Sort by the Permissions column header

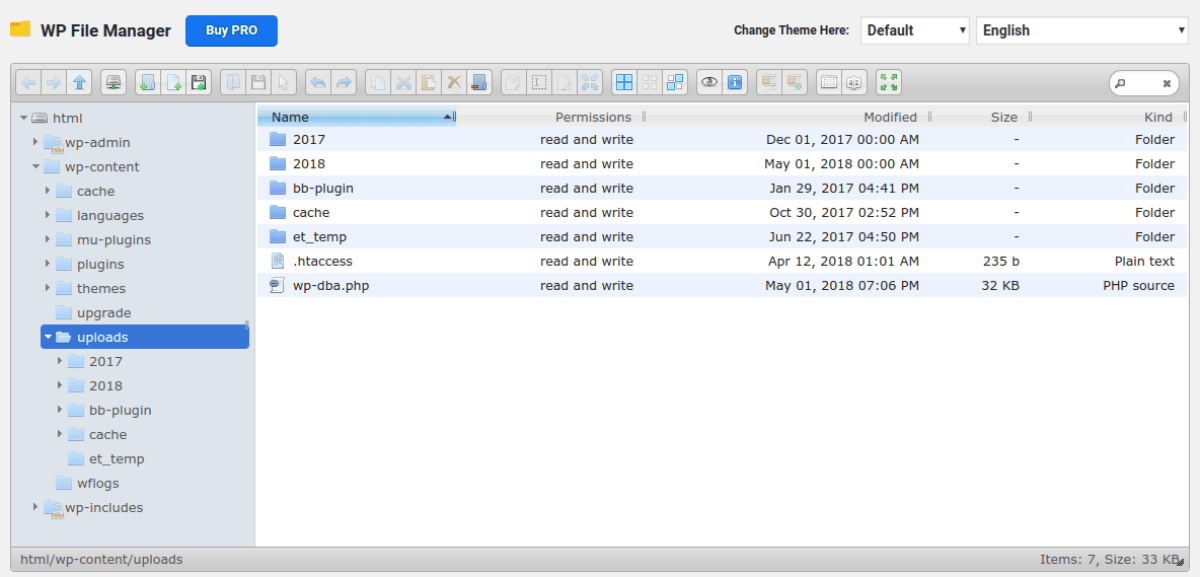pyautogui.click(x=594, y=117)
